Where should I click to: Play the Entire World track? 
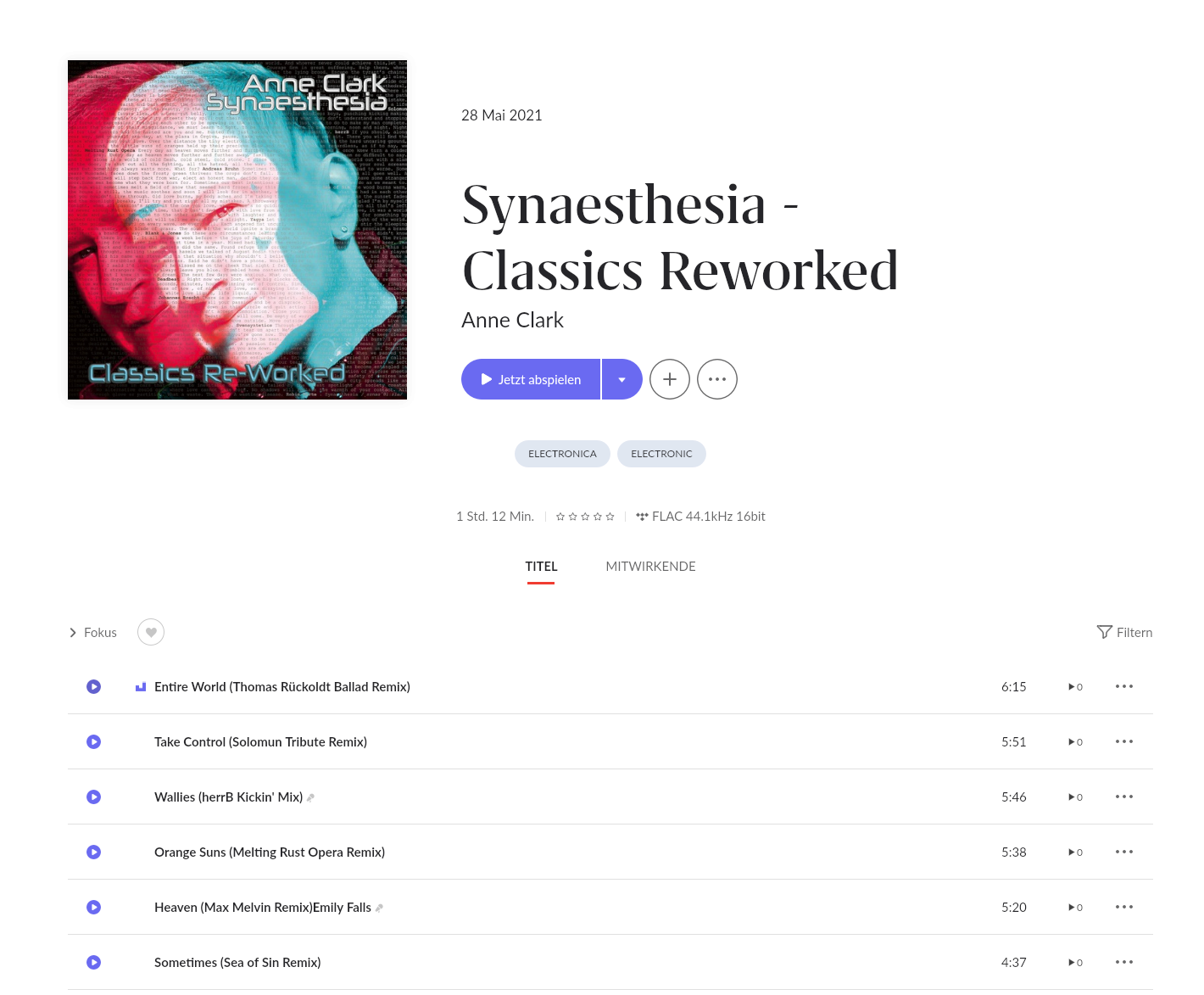pos(94,686)
